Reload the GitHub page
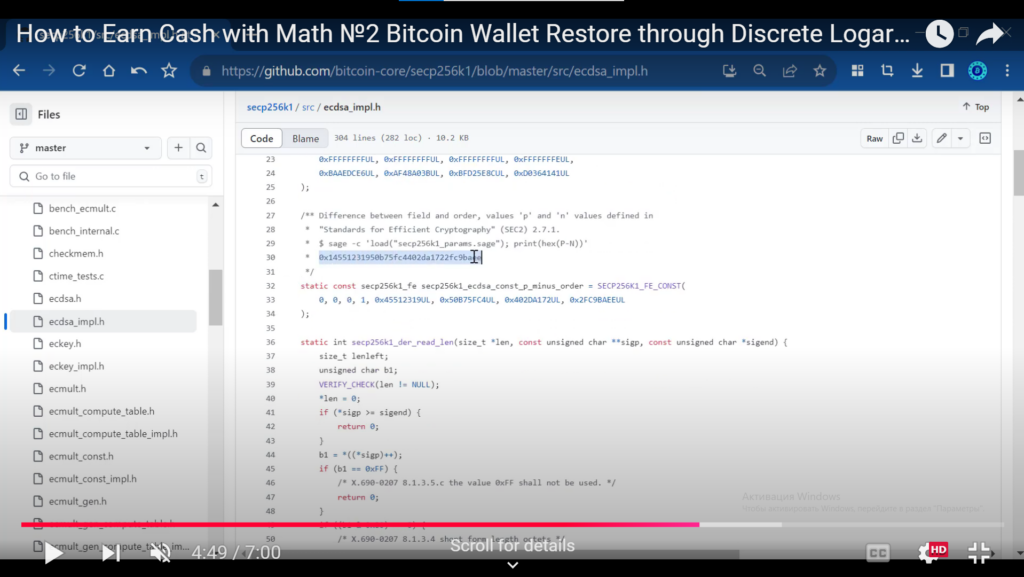The height and width of the screenshot is (577, 1024). [79, 70]
